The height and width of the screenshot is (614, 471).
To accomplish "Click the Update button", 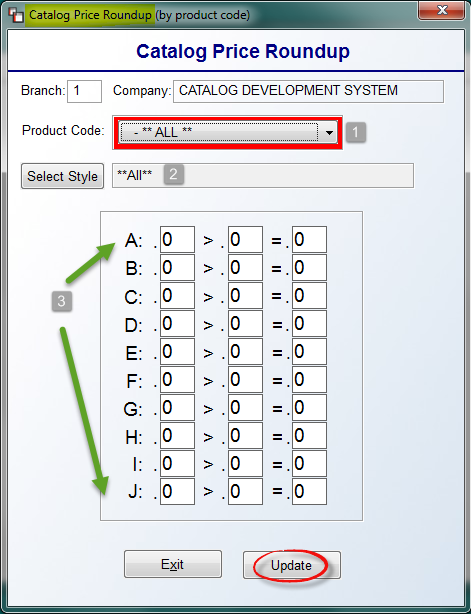I will pos(292,565).
